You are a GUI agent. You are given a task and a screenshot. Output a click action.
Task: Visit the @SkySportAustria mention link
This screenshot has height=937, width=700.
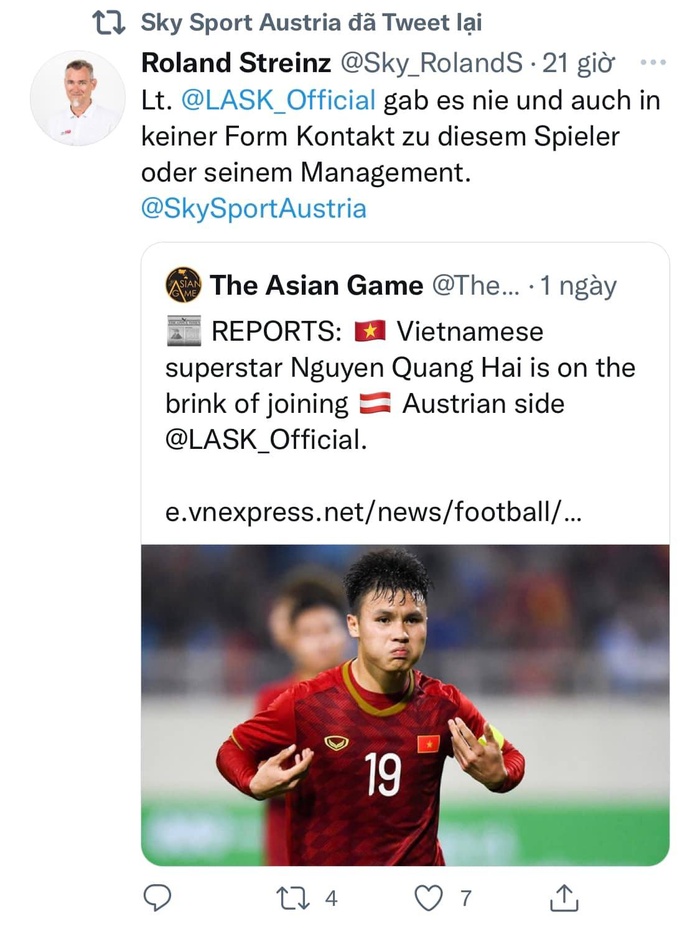(254, 208)
